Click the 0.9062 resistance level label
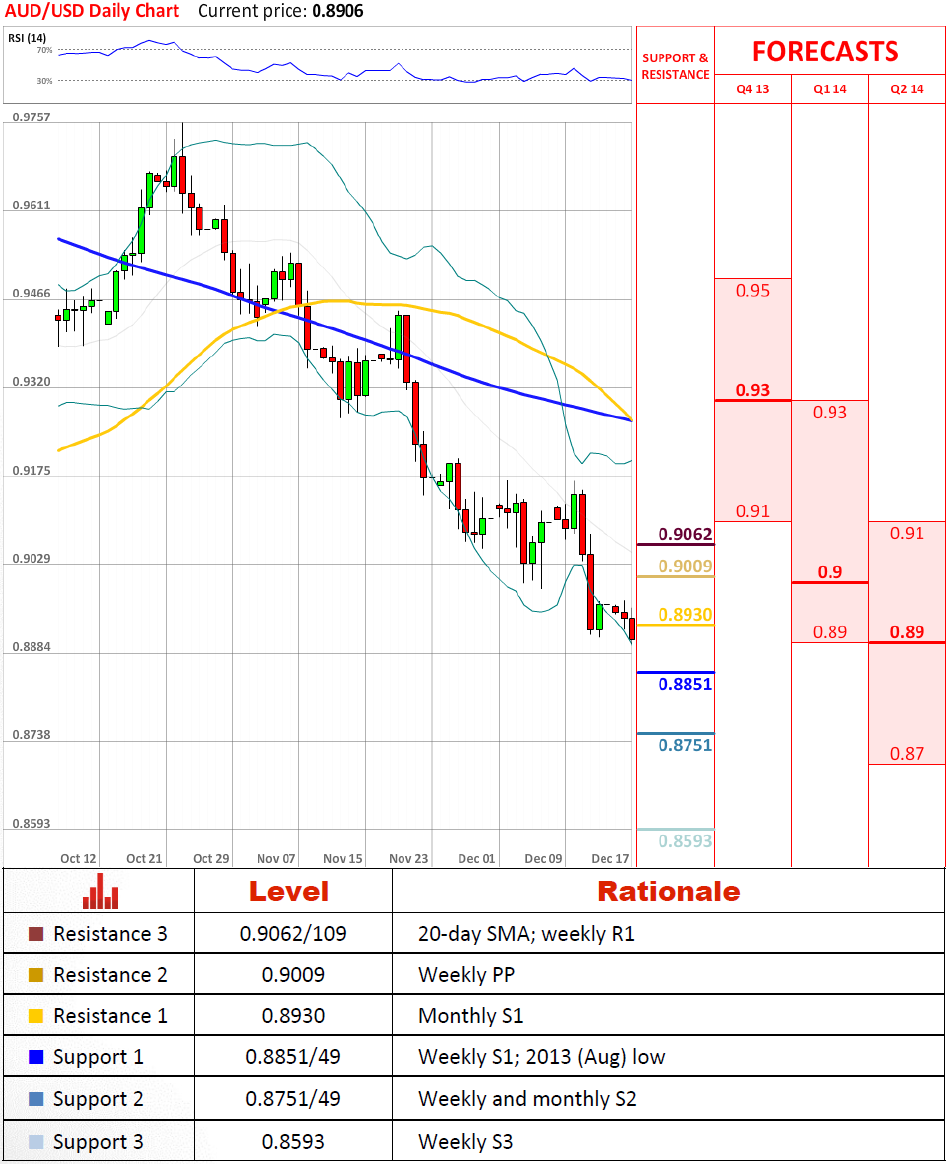948x1164 pixels. tap(685, 535)
